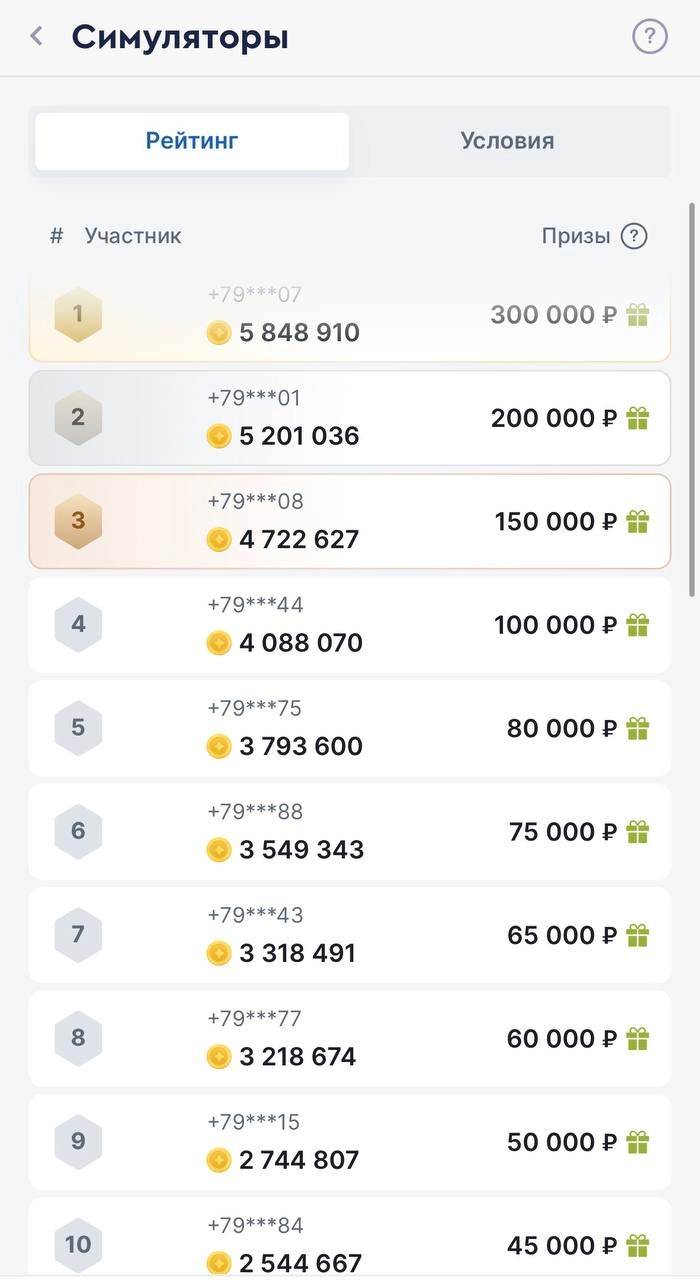Open participant +79***77 entry
This screenshot has width=700, height=1280.
[350, 1038]
